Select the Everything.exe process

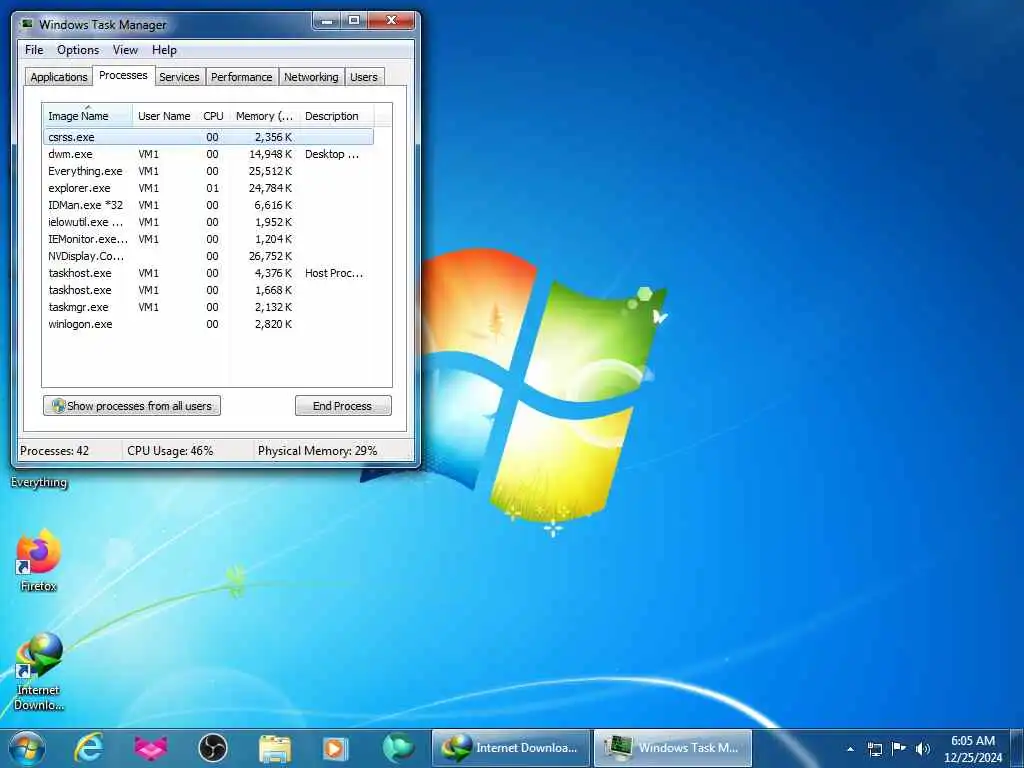pos(208,171)
